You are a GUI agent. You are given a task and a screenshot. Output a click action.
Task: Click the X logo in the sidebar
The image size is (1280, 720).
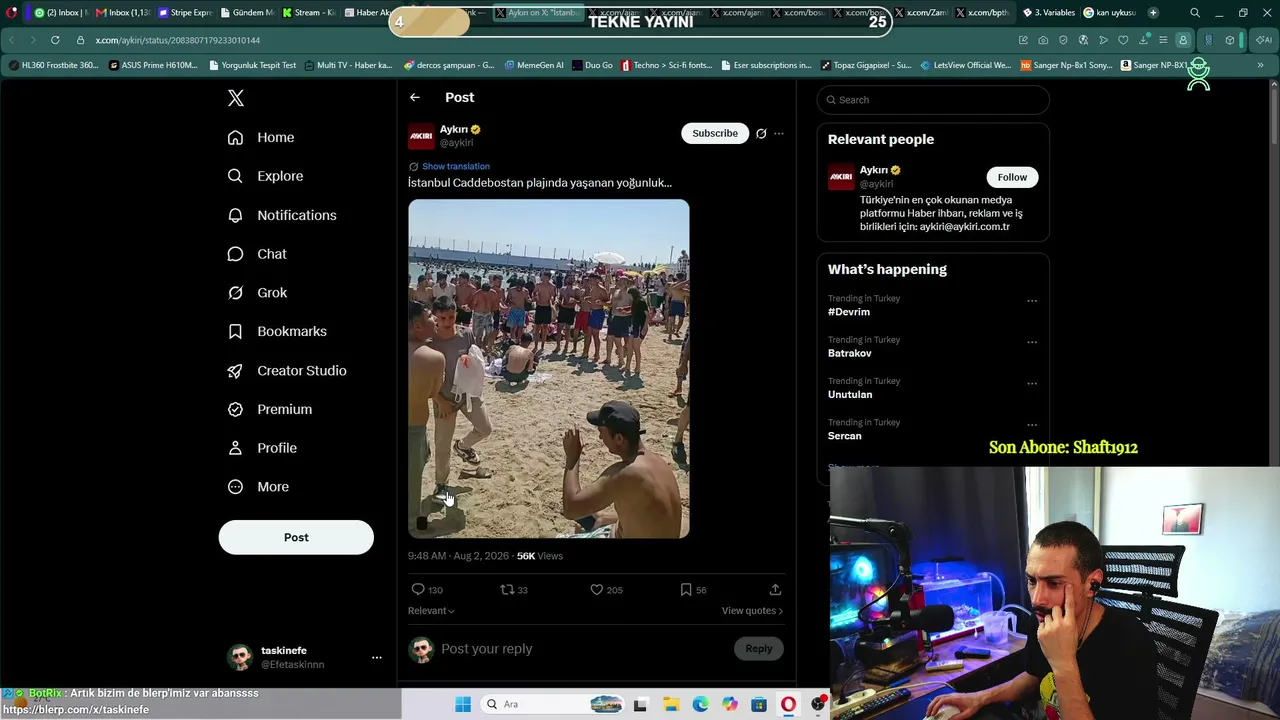pyautogui.click(x=236, y=98)
